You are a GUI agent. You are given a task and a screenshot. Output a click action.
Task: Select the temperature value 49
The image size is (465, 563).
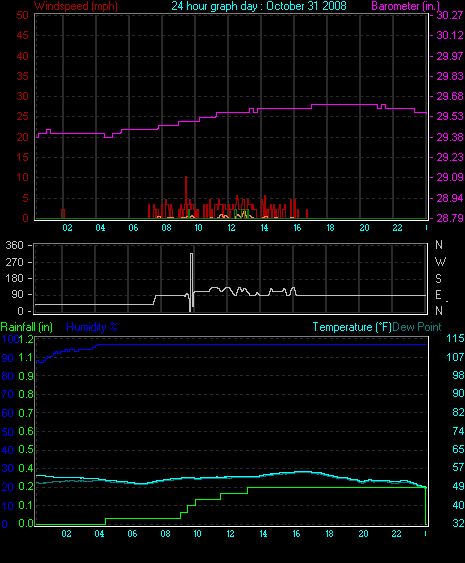pyautogui.click(x=458, y=487)
